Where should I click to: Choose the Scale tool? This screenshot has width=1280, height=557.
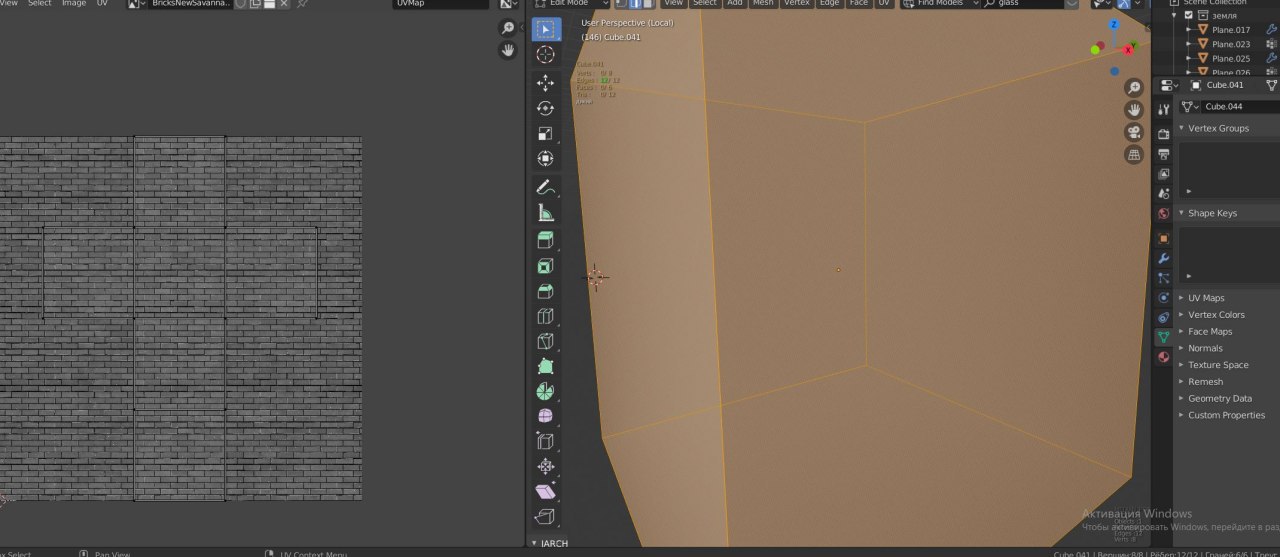(x=546, y=133)
